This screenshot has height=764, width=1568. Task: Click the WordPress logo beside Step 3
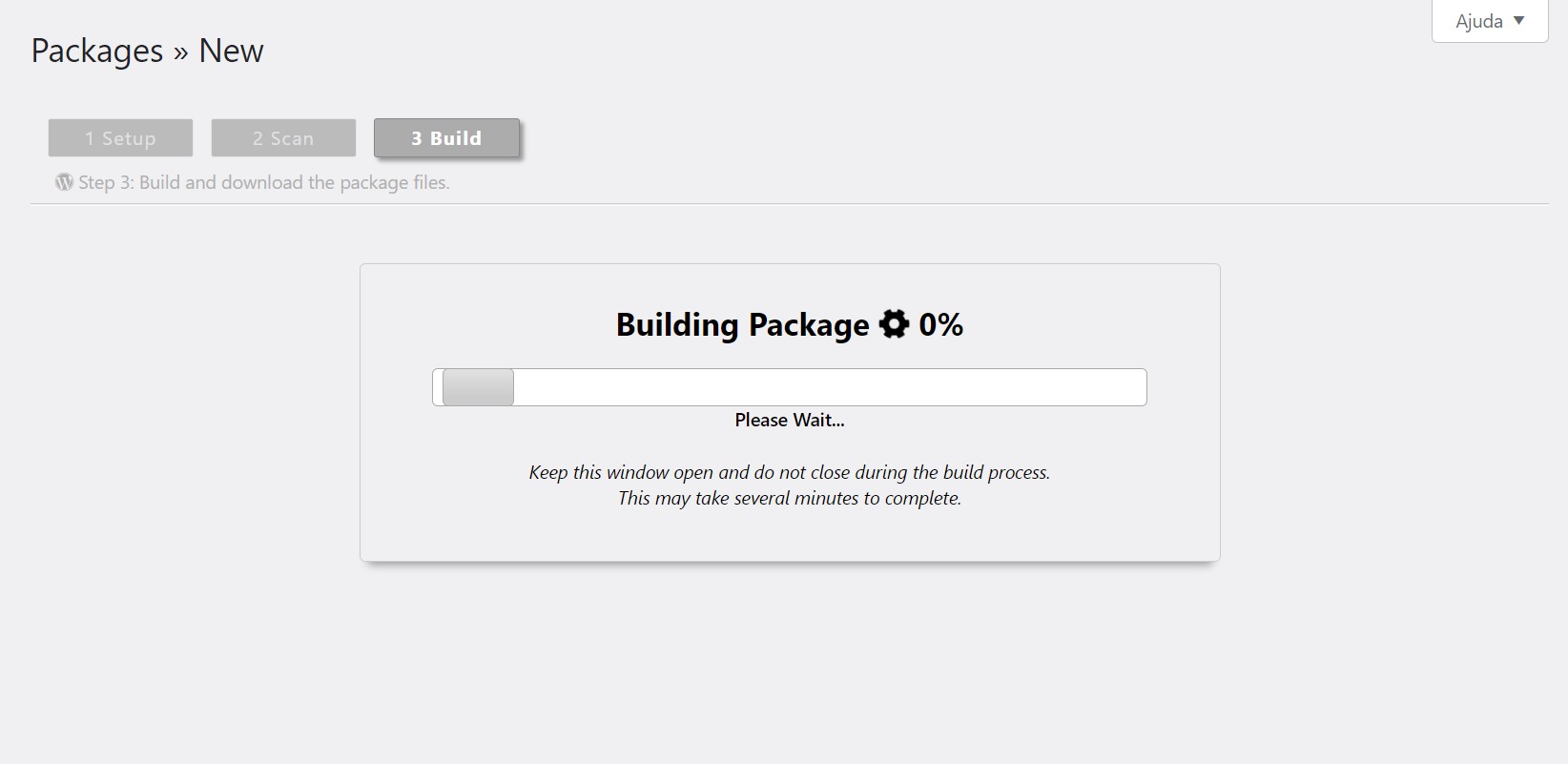pos(64,182)
